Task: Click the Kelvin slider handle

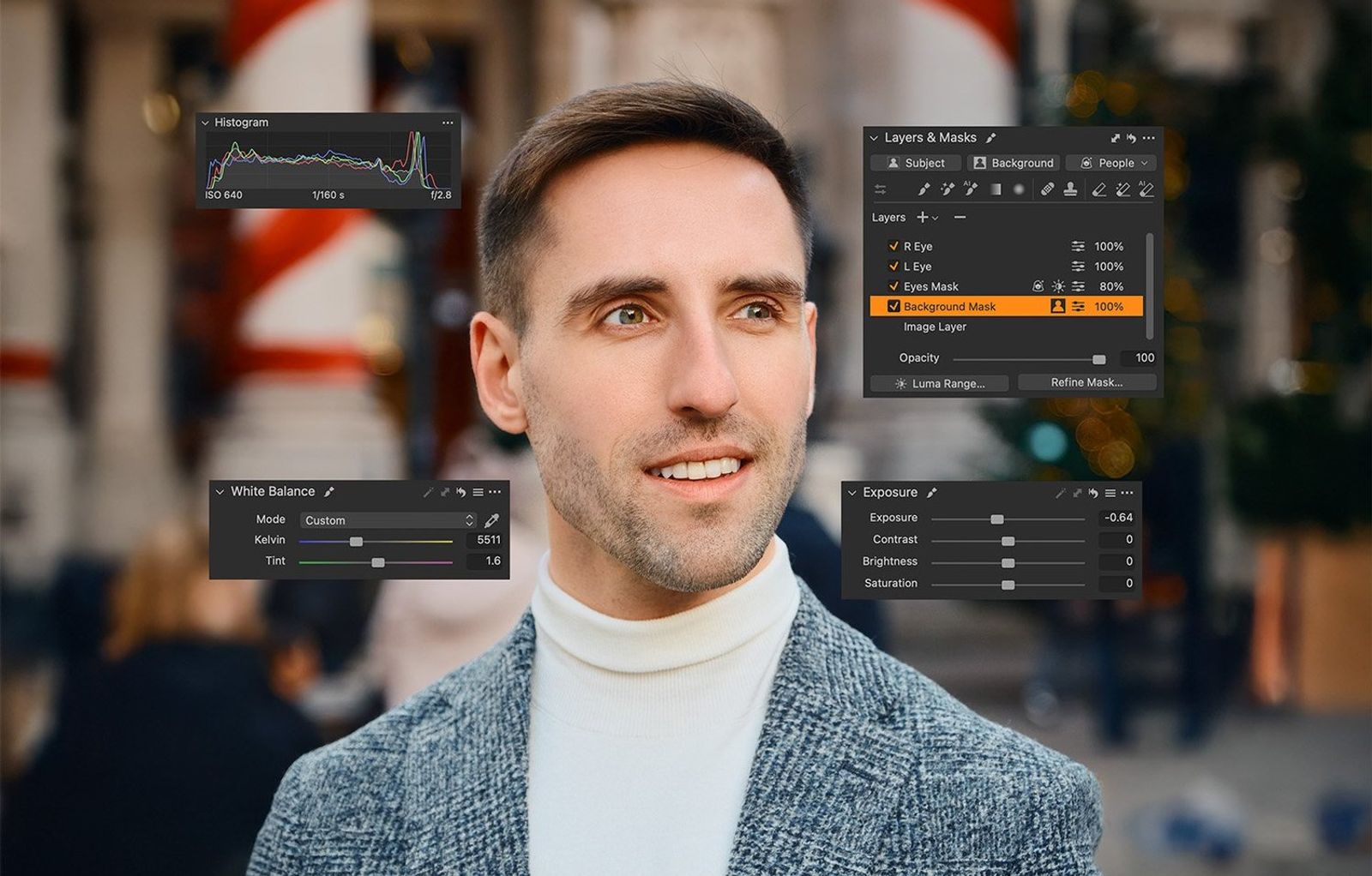Action: [356, 542]
